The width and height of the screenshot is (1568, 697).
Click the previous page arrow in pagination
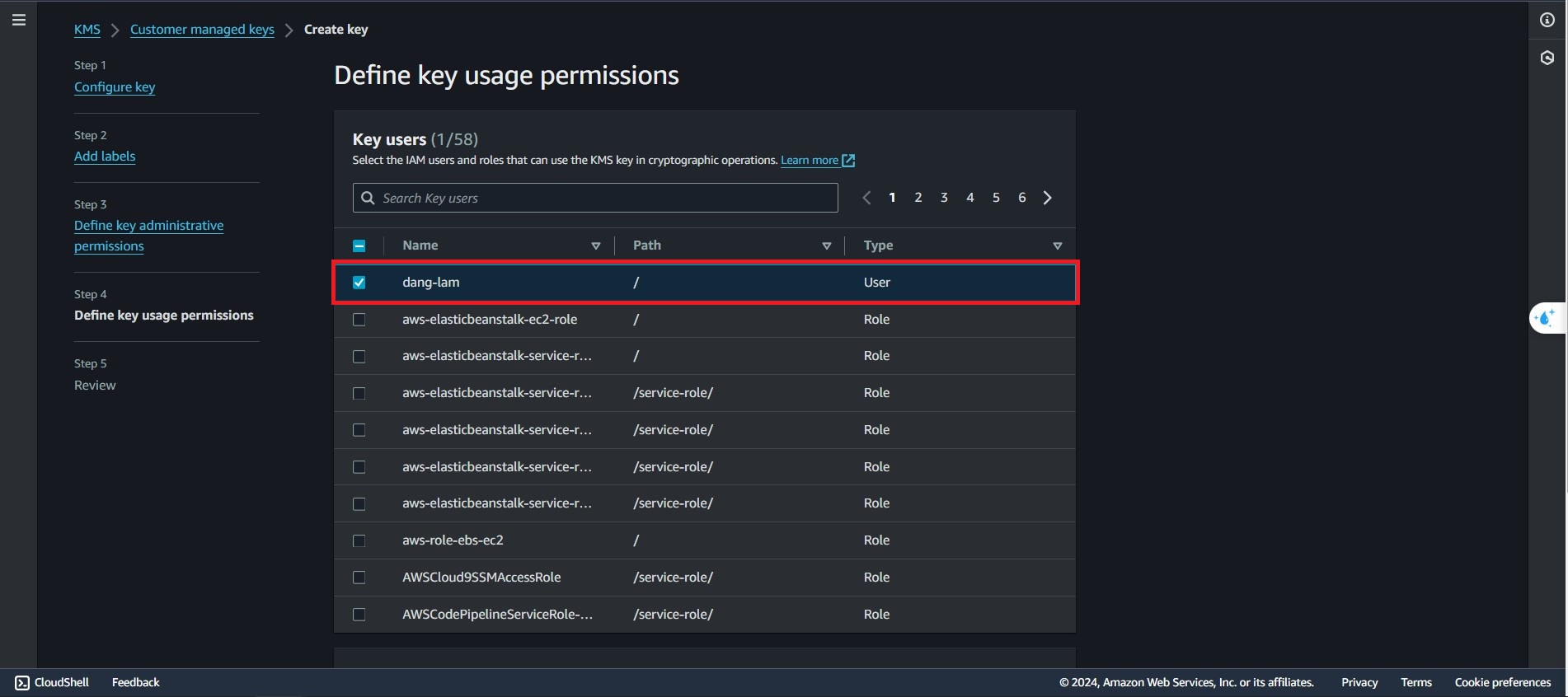pos(866,198)
